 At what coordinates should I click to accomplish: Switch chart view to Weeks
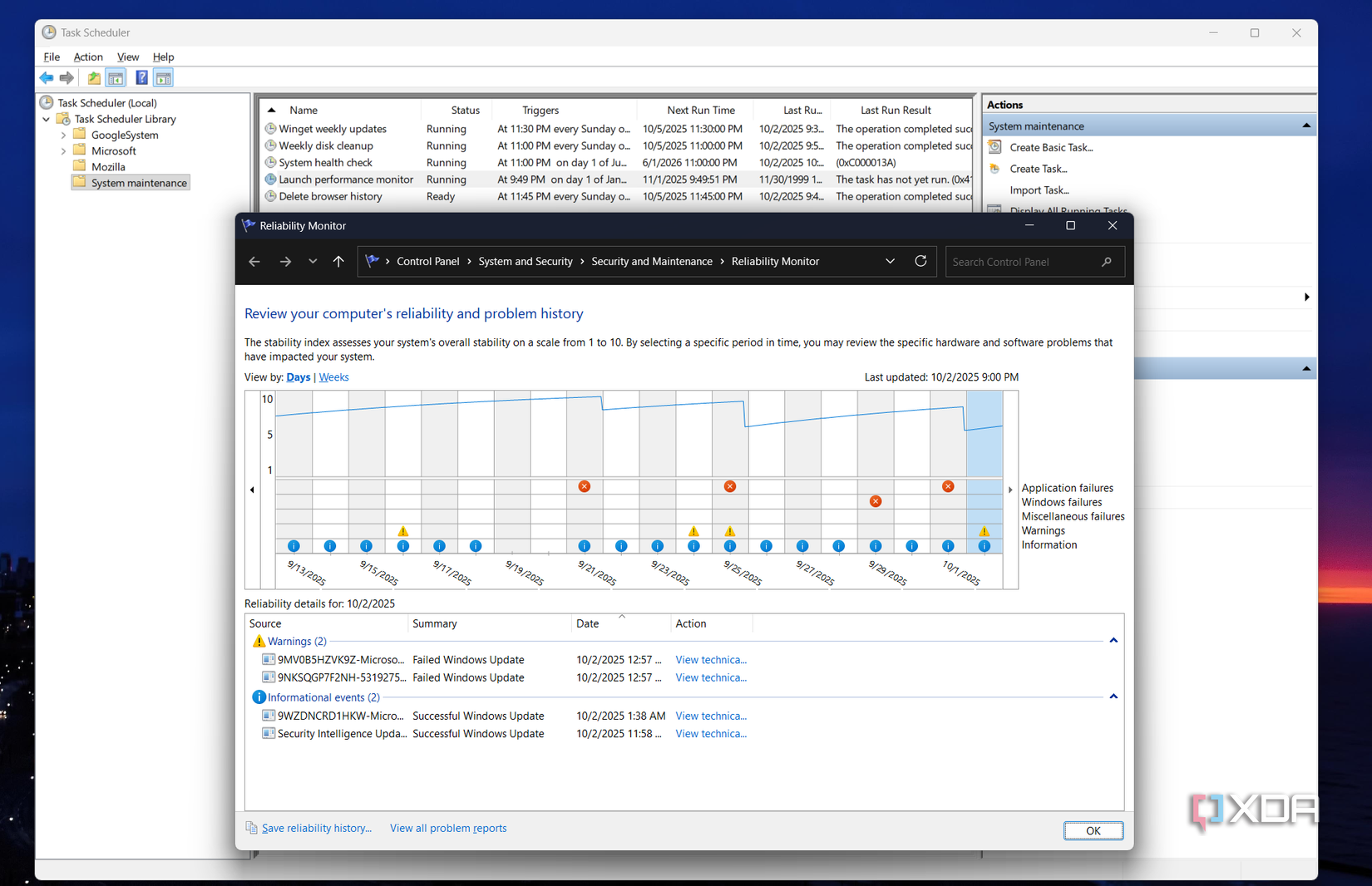[x=333, y=377]
